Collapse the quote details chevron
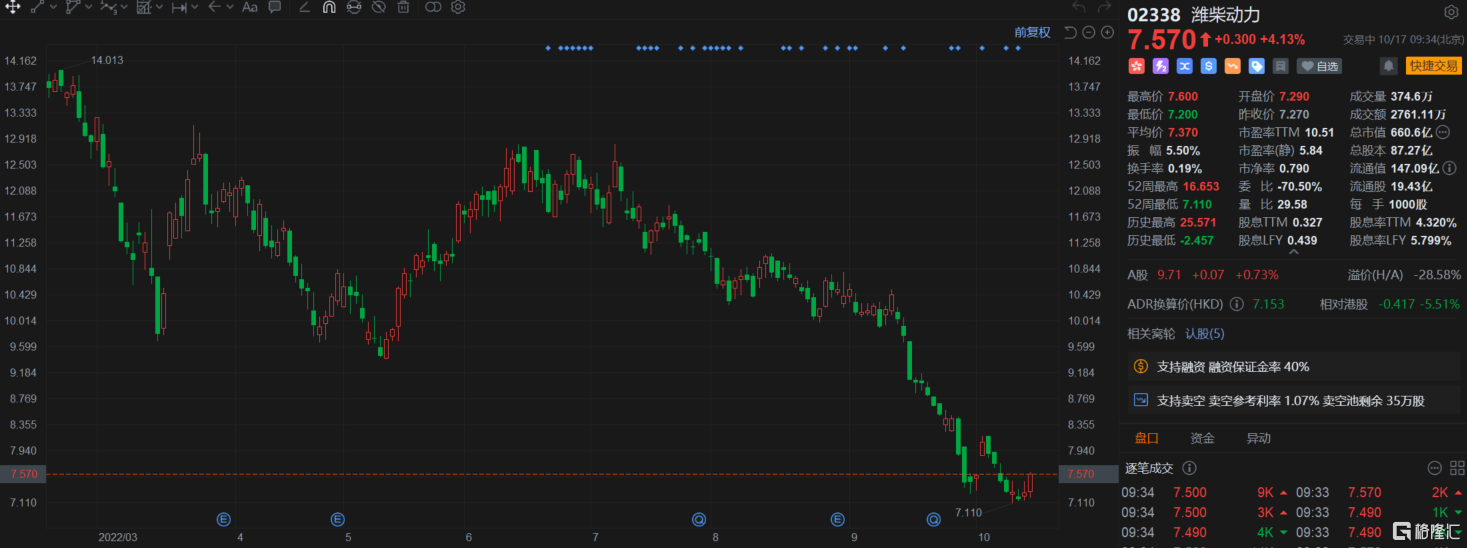This screenshot has width=1467, height=548. pos(1293,253)
